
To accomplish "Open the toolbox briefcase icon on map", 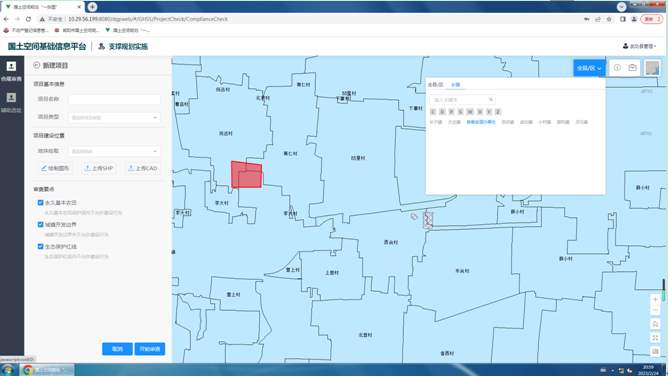I will coord(632,68).
